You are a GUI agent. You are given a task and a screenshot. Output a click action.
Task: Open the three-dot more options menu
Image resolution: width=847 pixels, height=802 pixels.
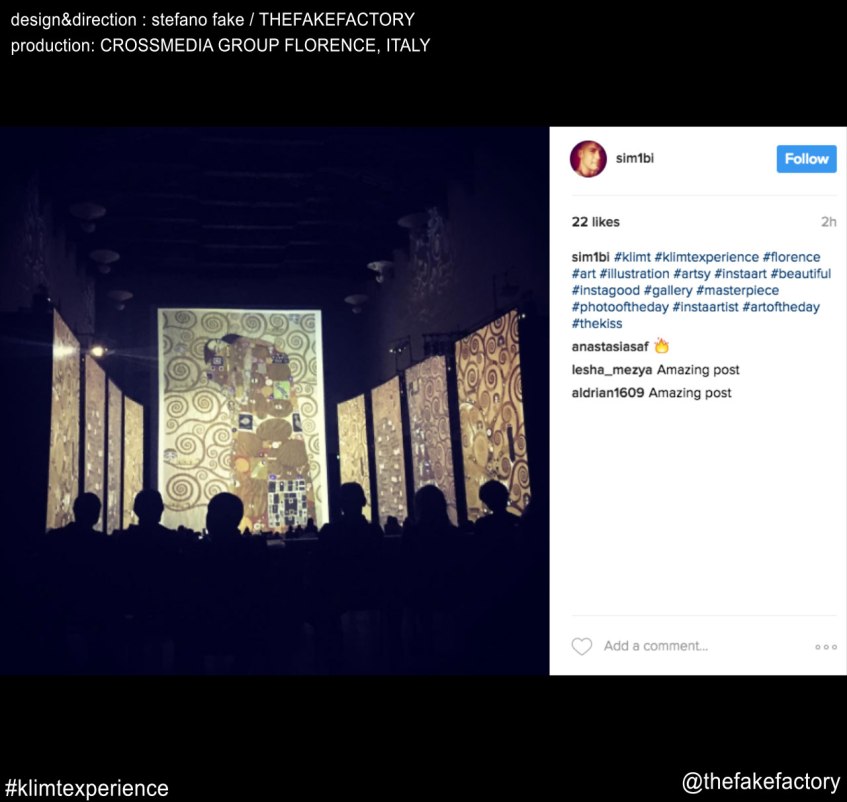pyautogui.click(x=826, y=647)
